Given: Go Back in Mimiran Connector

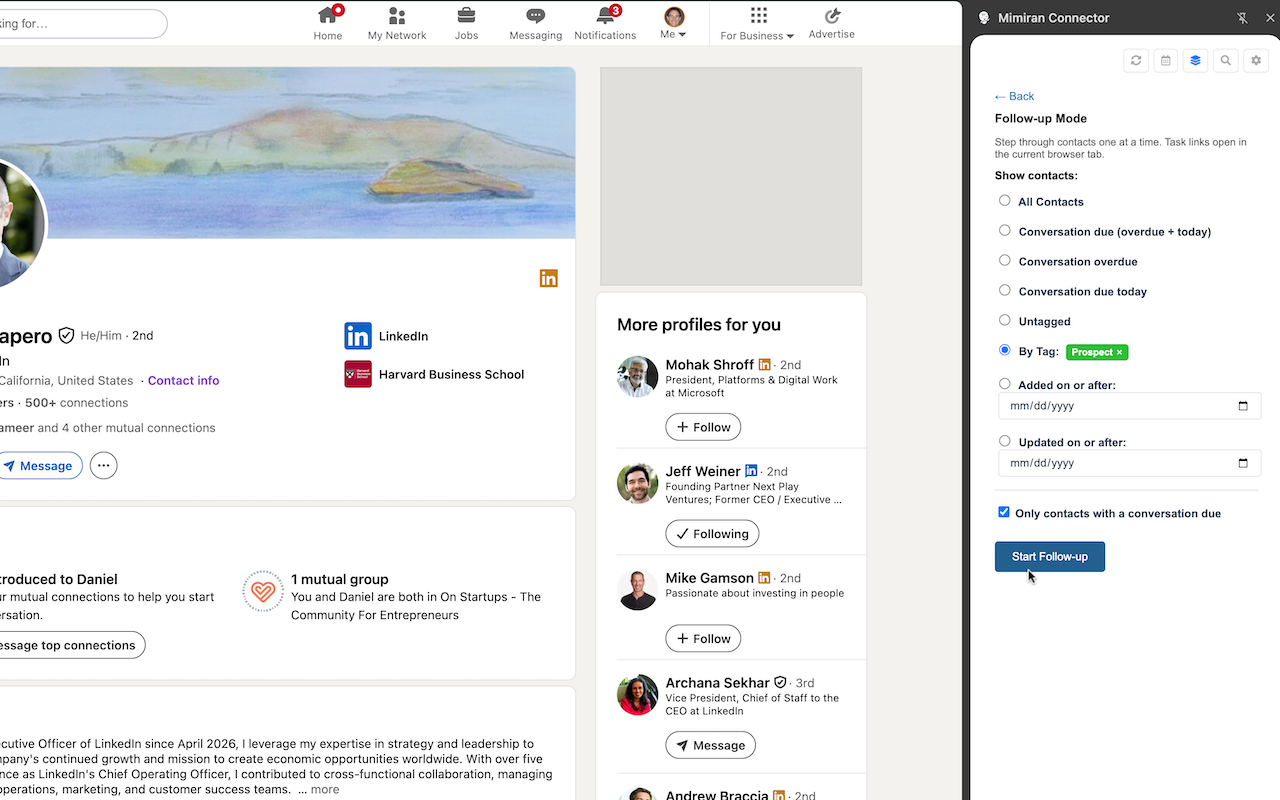Looking at the screenshot, I should 1014,96.
